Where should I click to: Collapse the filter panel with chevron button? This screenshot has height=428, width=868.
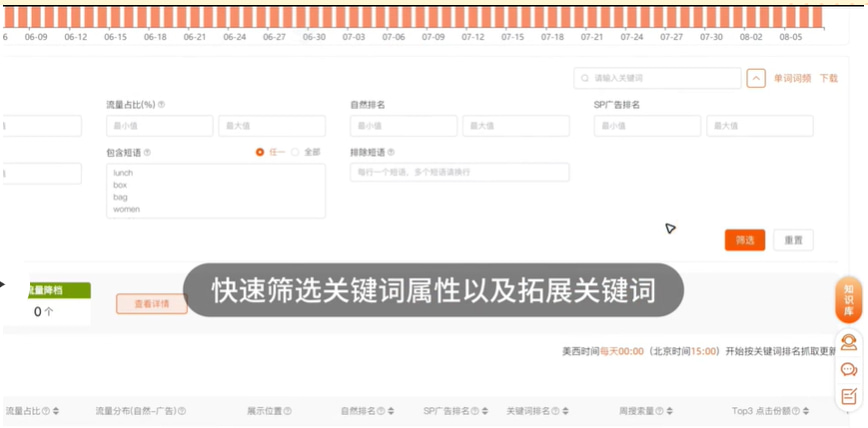pyautogui.click(x=756, y=79)
